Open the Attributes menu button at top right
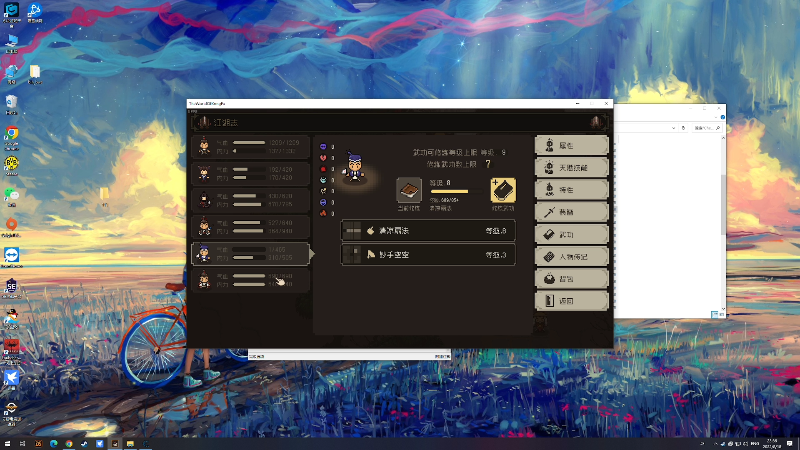This screenshot has width=800, height=450. click(x=571, y=145)
